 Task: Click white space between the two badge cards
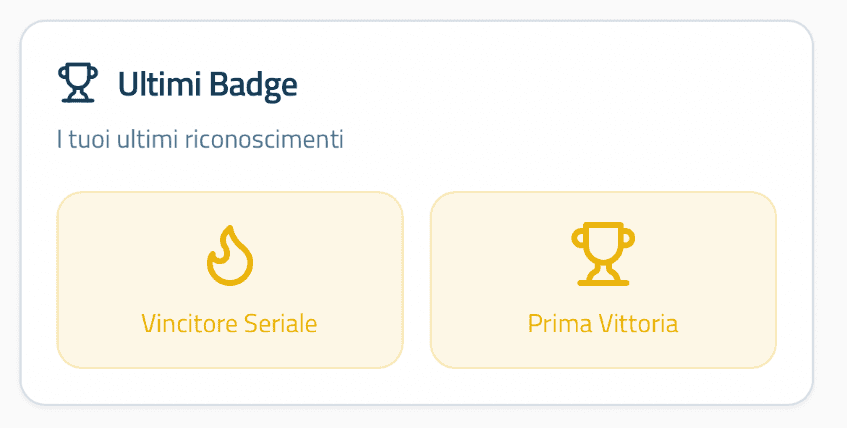416,280
